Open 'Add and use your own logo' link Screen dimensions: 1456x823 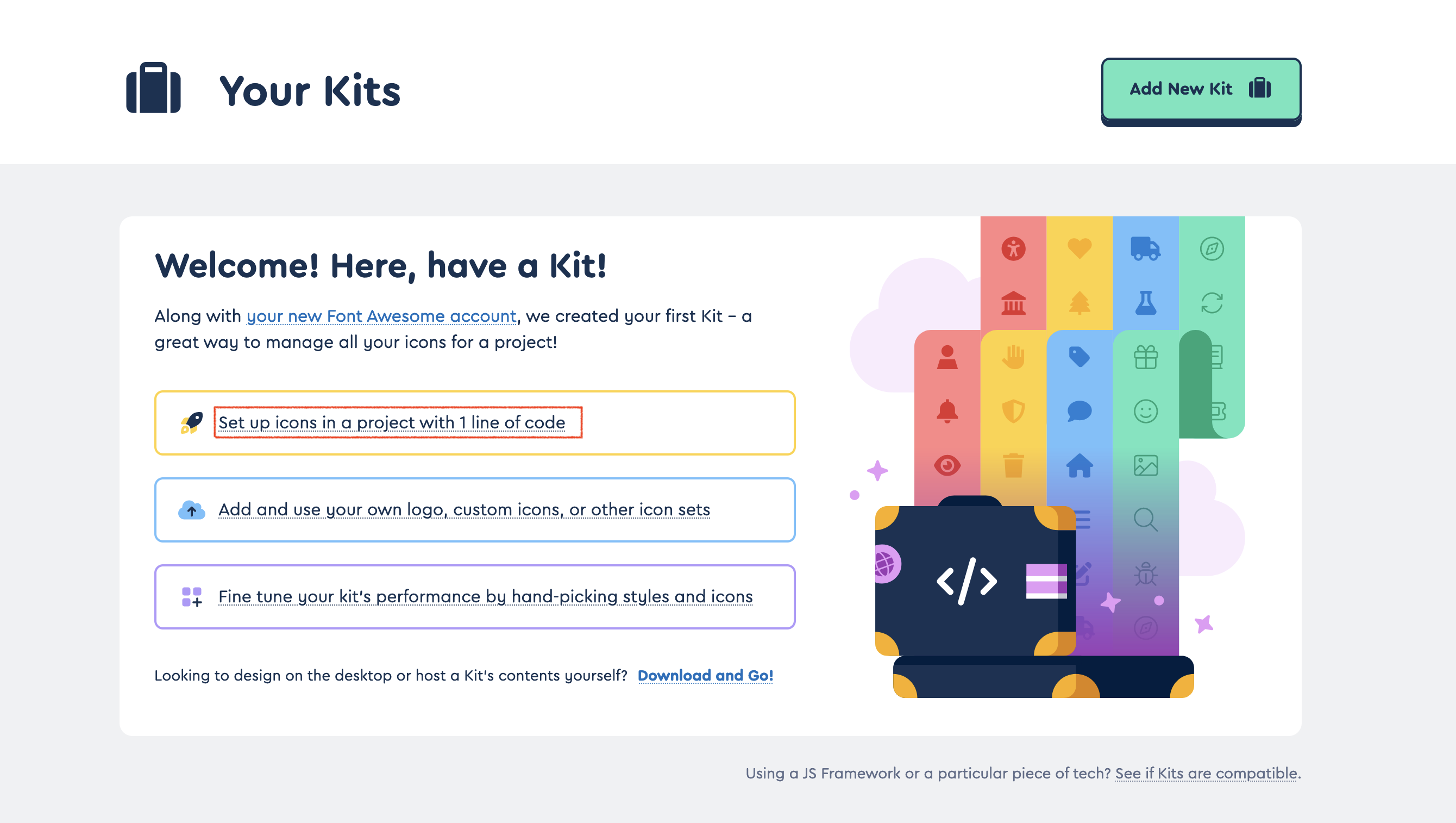464,510
